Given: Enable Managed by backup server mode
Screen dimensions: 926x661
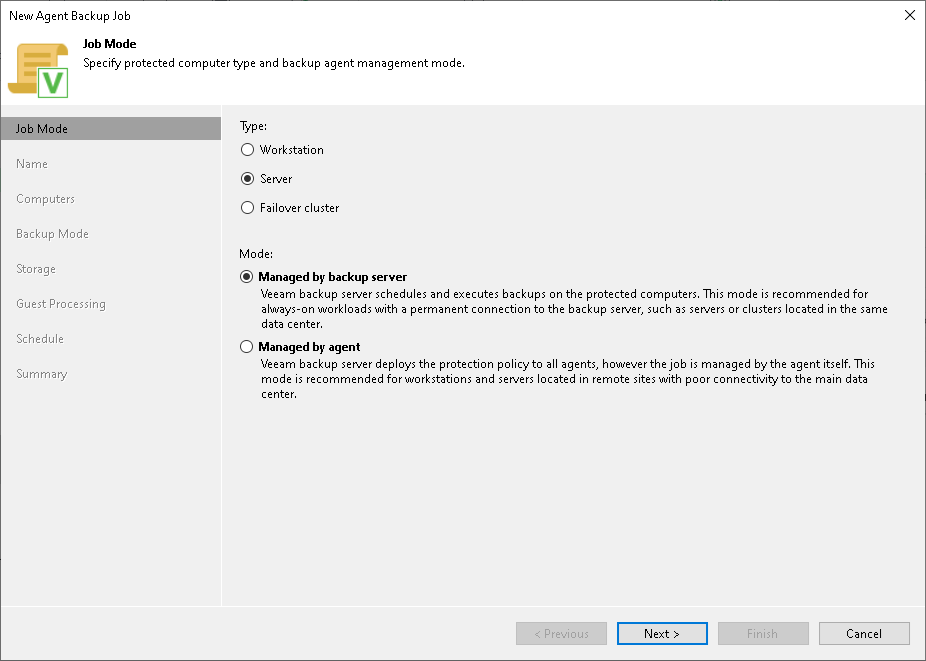Looking at the screenshot, I should (x=247, y=276).
